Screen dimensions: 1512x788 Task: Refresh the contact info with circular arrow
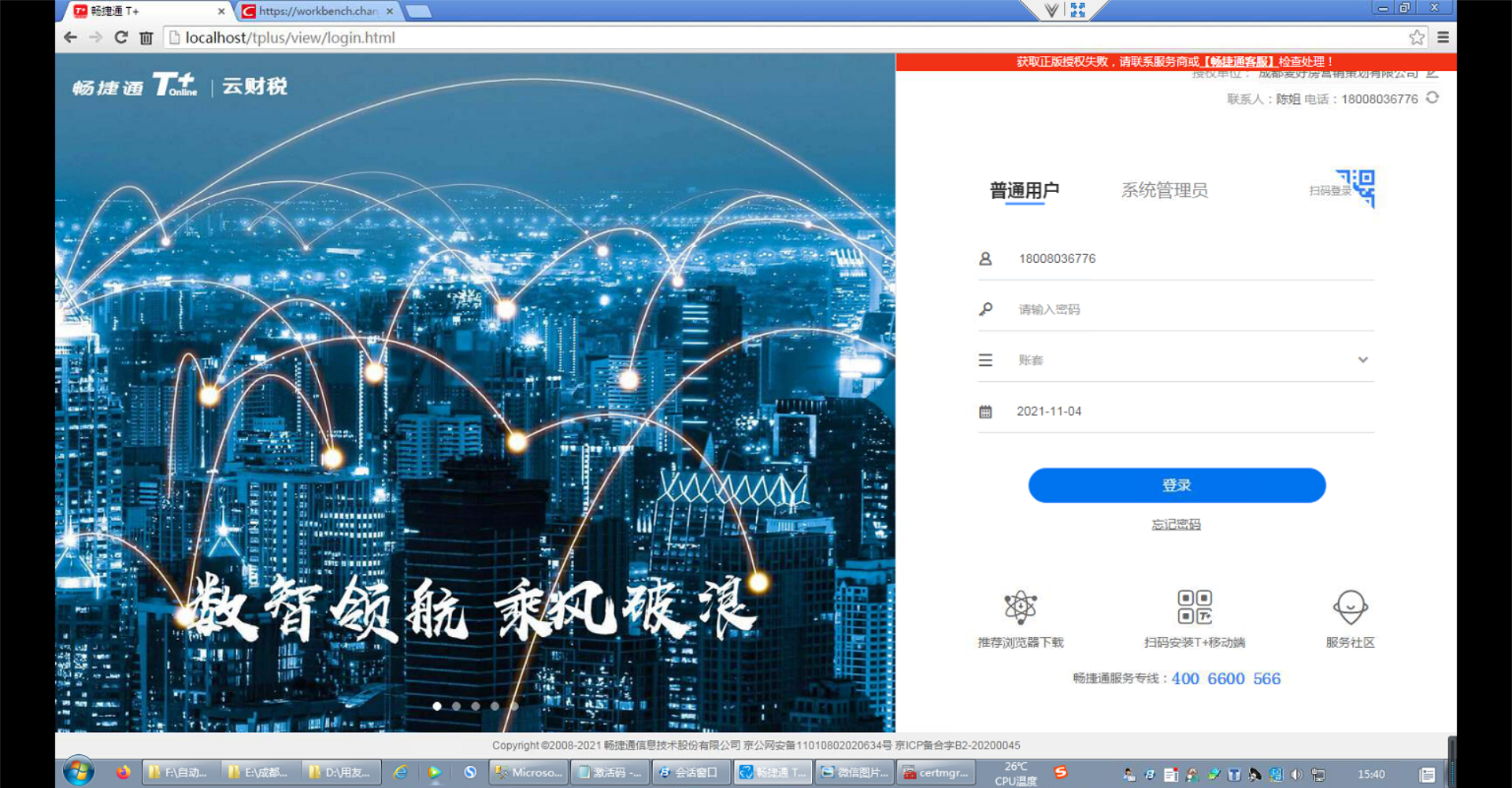coord(1432,98)
